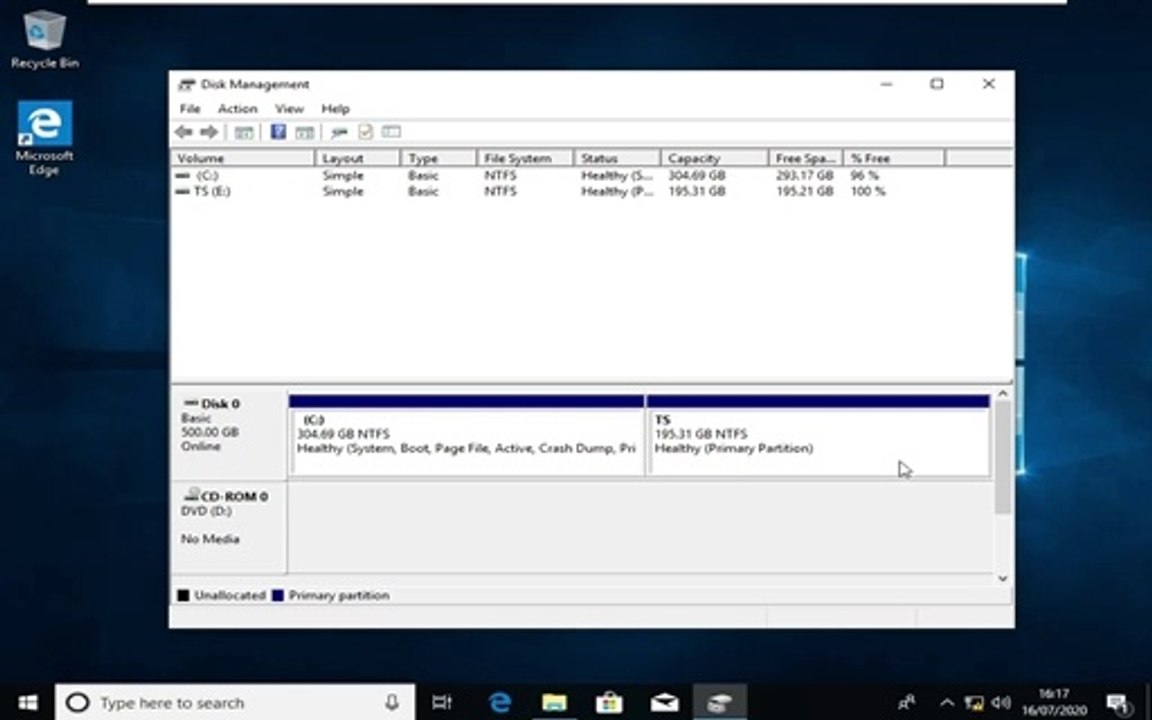
Task: Click the vertical scrollbar thumb in disk pane
Action: coord(1002,458)
